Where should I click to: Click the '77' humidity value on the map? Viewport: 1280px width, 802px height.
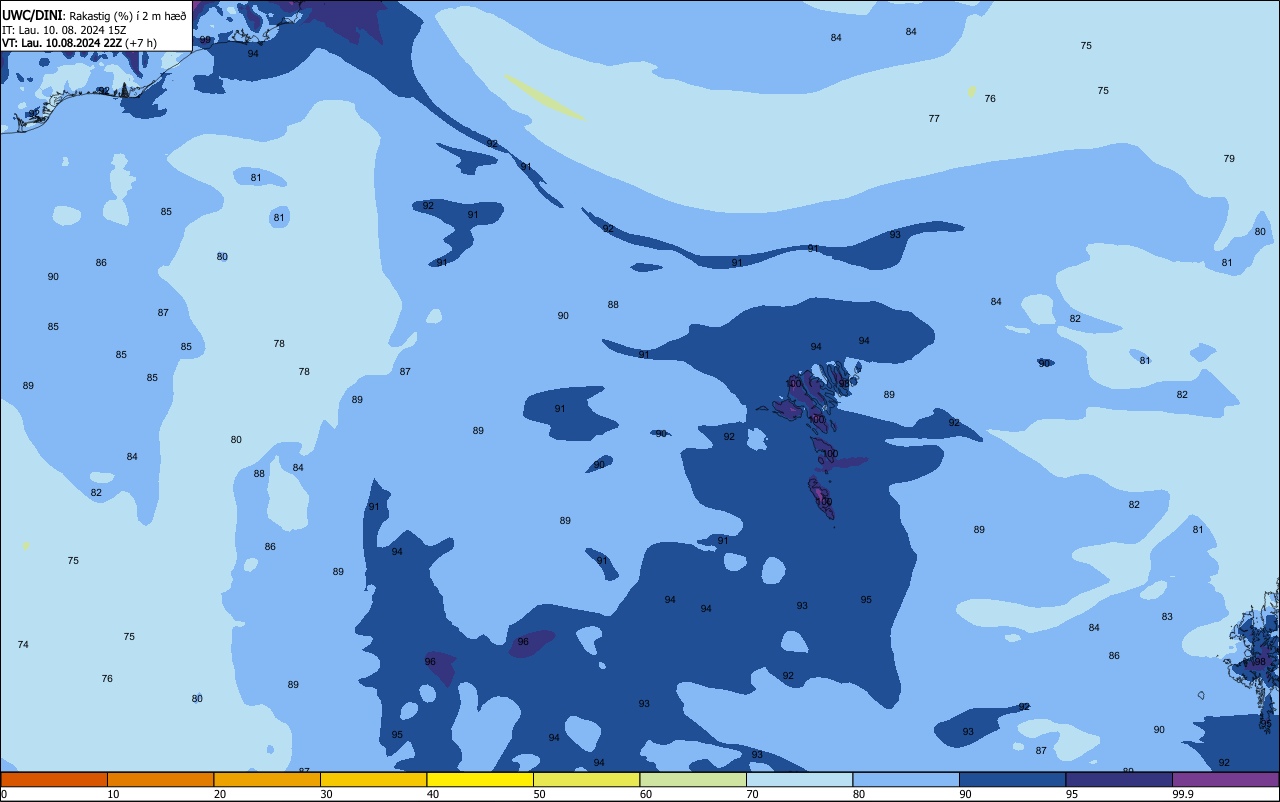point(934,119)
